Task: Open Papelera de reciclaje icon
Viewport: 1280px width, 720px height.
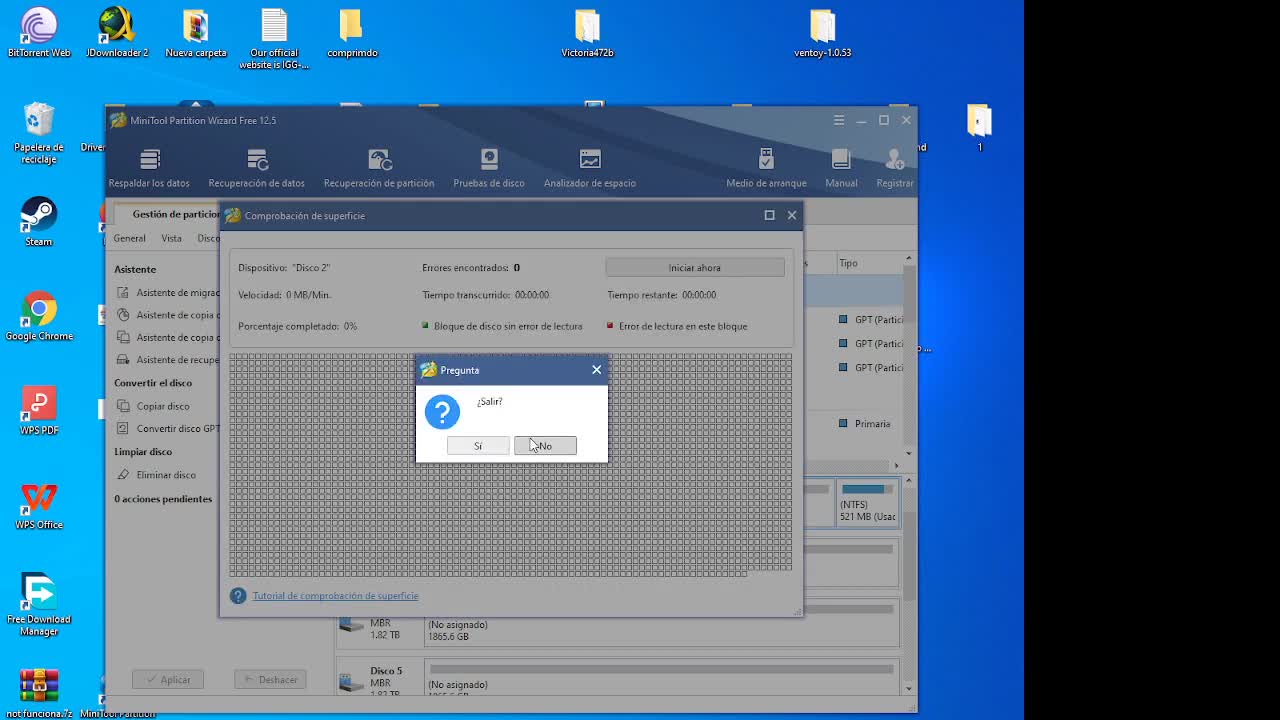Action: pos(39,133)
